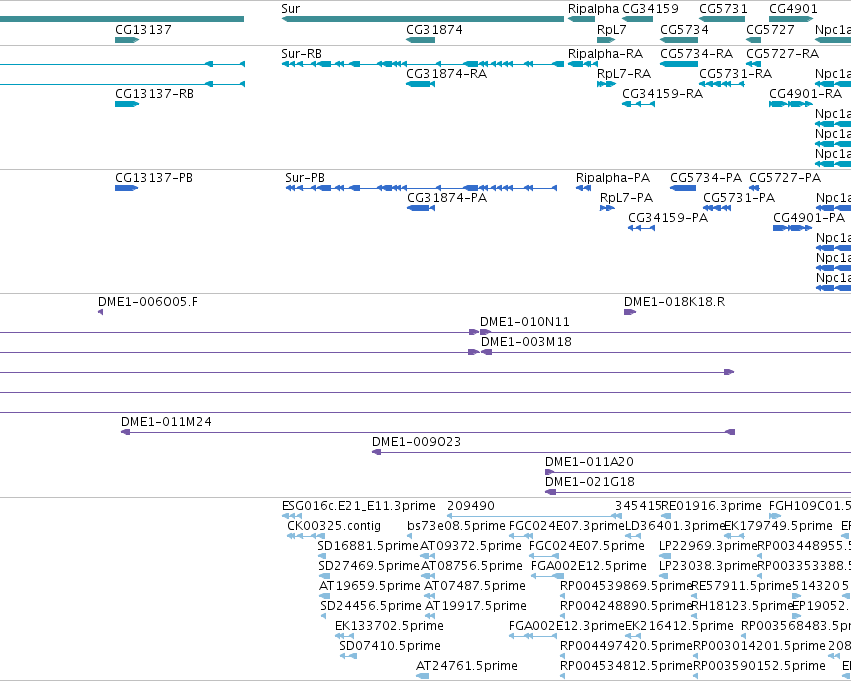The height and width of the screenshot is (681, 851).
Task: Select the Sur gene label
Action: (290, 9)
